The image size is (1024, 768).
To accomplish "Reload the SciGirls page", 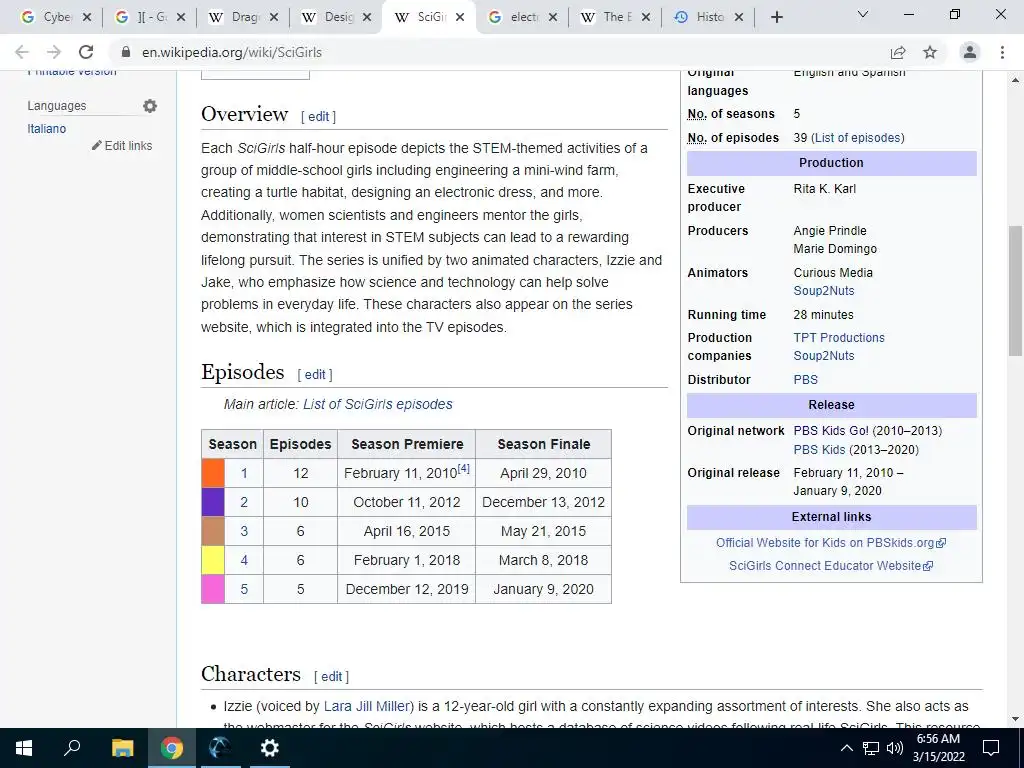I will (86, 52).
